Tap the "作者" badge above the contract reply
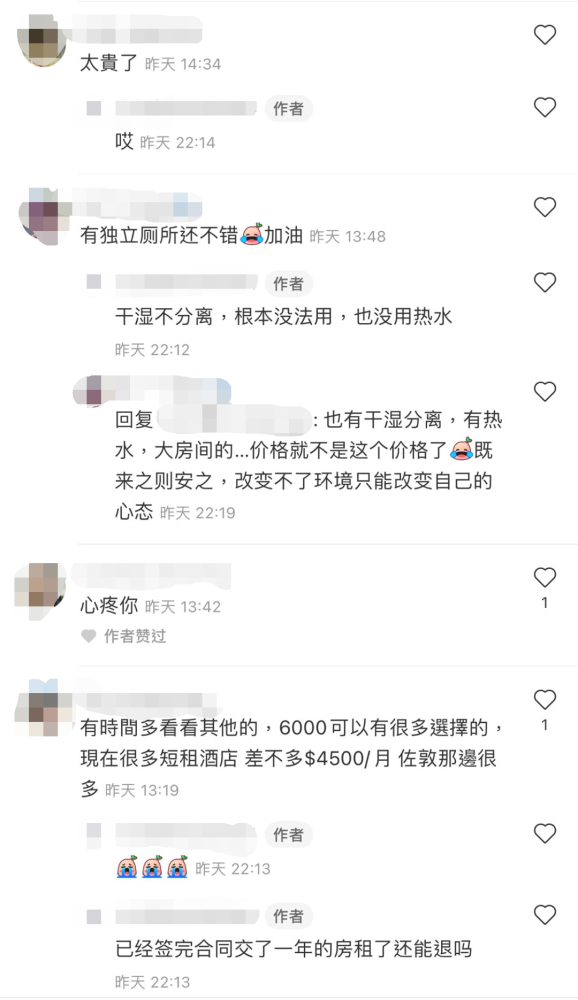This screenshot has width=578, height=1000. click(288, 916)
